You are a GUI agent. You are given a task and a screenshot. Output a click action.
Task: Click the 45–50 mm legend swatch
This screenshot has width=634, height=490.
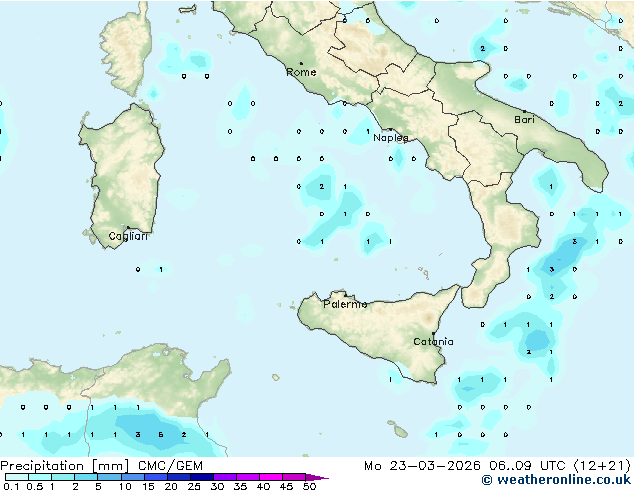[x=294, y=477]
